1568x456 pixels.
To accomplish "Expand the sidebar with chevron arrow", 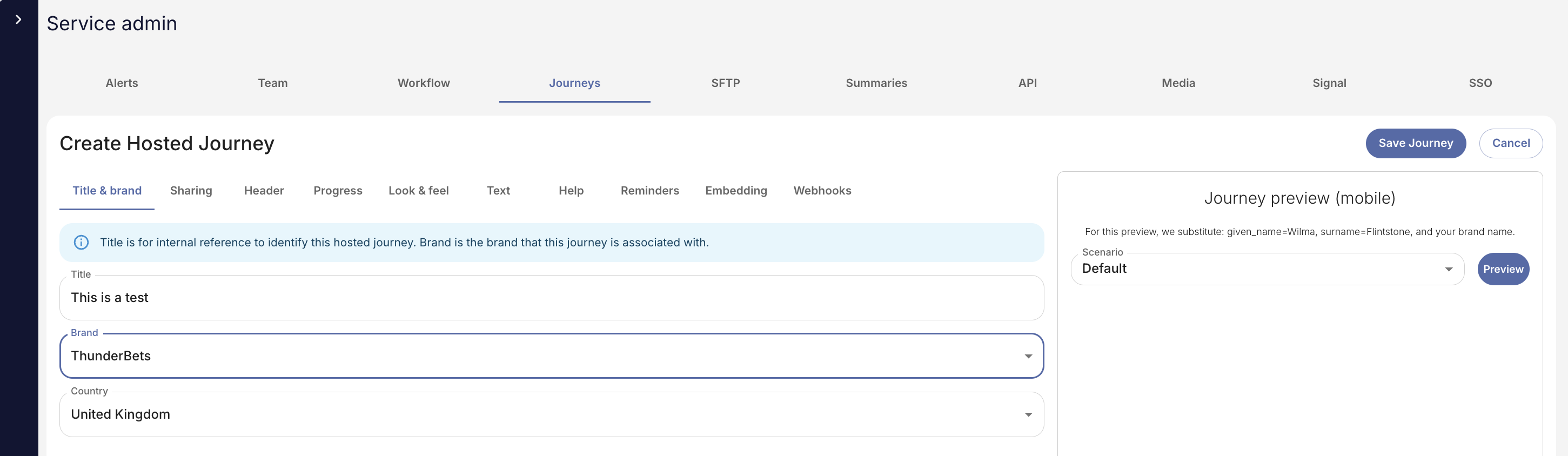I will 18,19.
